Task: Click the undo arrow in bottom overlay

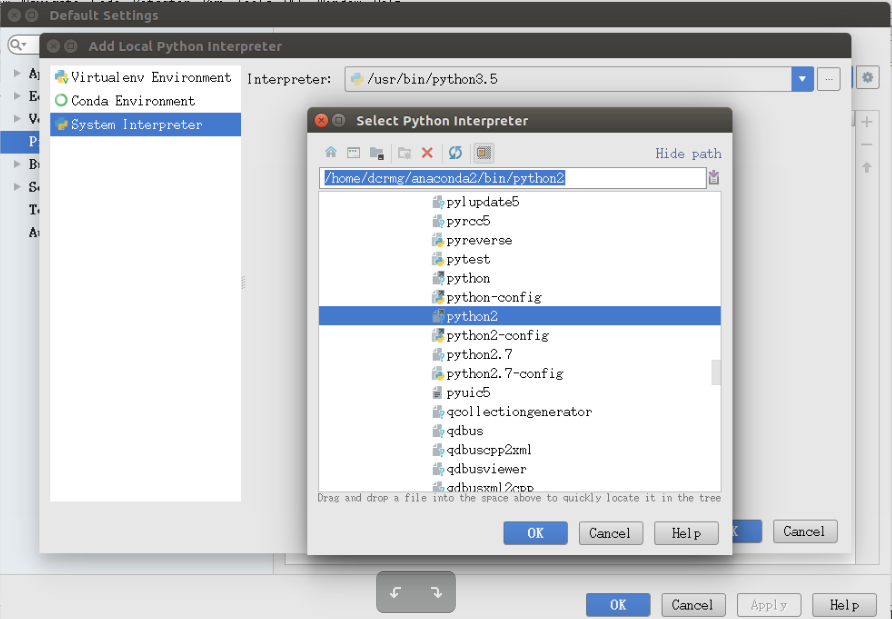Action: point(395,593)
